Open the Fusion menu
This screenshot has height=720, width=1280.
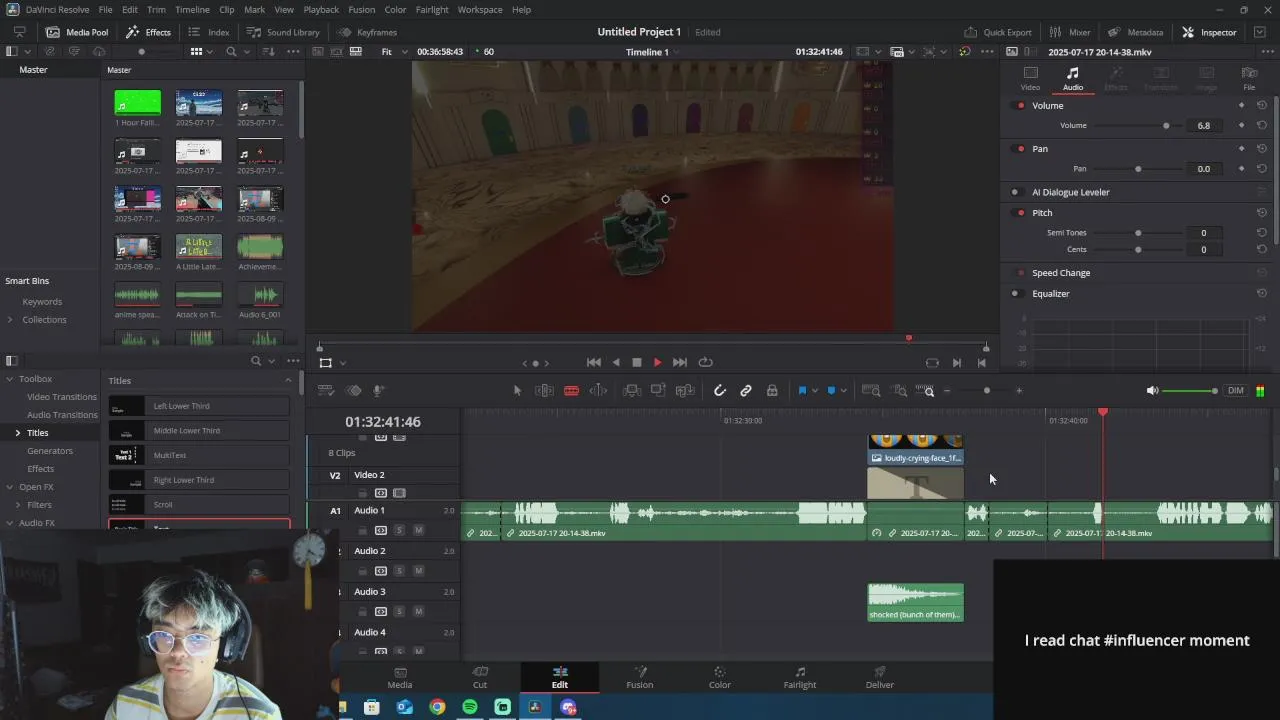coord(362,9)
